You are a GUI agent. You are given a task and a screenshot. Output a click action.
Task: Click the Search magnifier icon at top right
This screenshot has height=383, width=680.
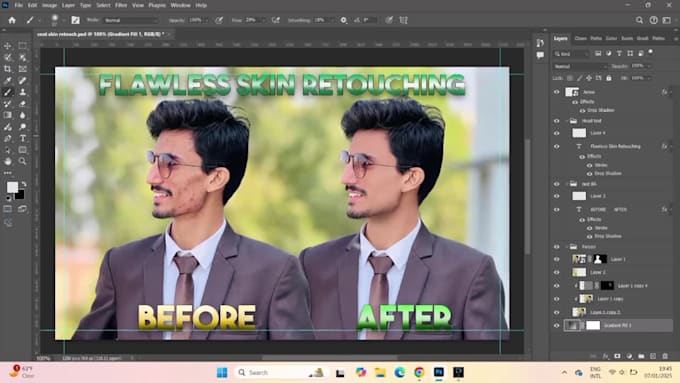click(639, 20)
